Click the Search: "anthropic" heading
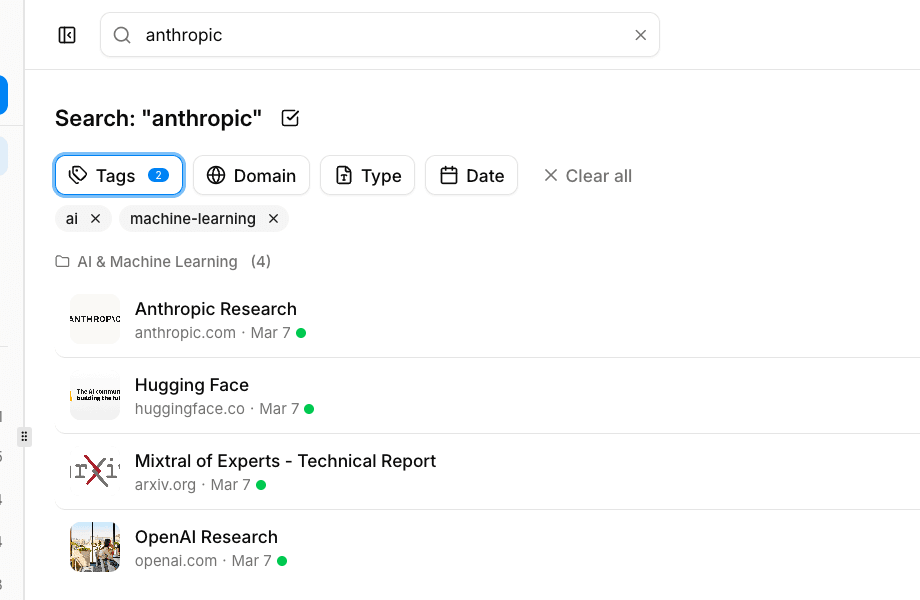The image size is (920, 600). (x=158, y=118)
